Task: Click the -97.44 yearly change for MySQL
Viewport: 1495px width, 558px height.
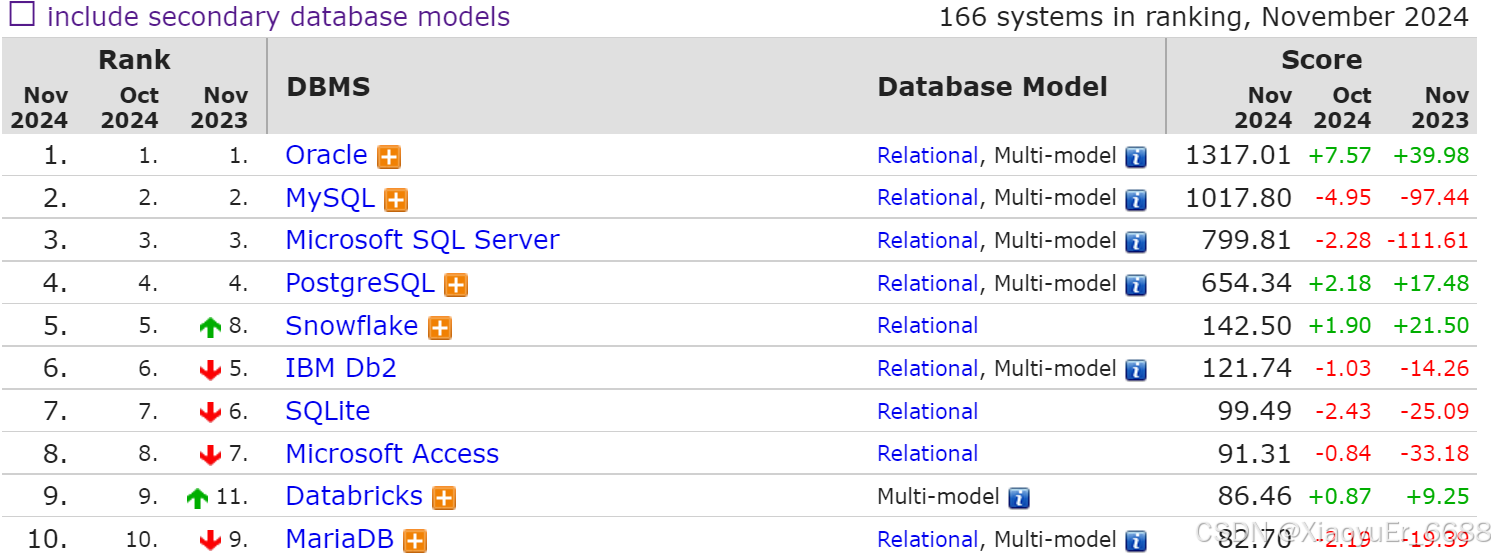Action: [x=1434, y=198]
